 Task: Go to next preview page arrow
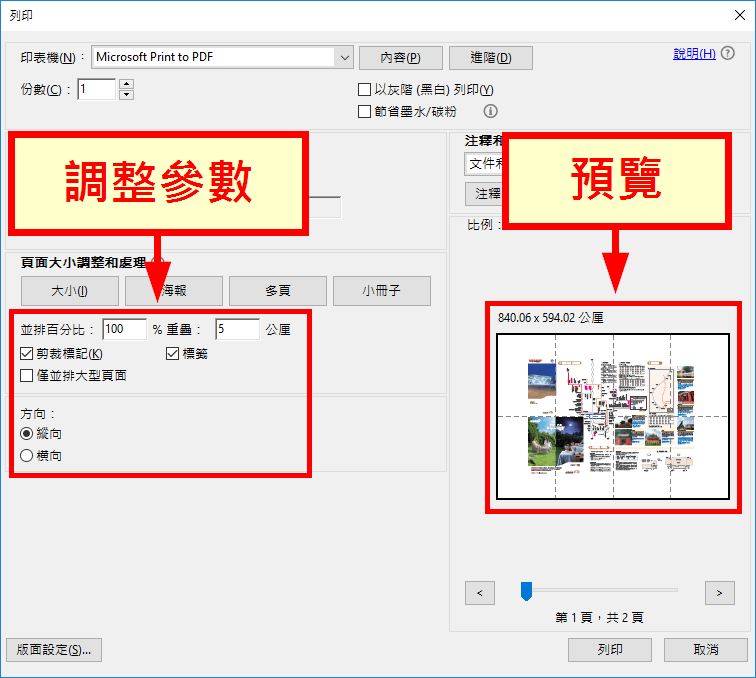[x=719, y=593]
